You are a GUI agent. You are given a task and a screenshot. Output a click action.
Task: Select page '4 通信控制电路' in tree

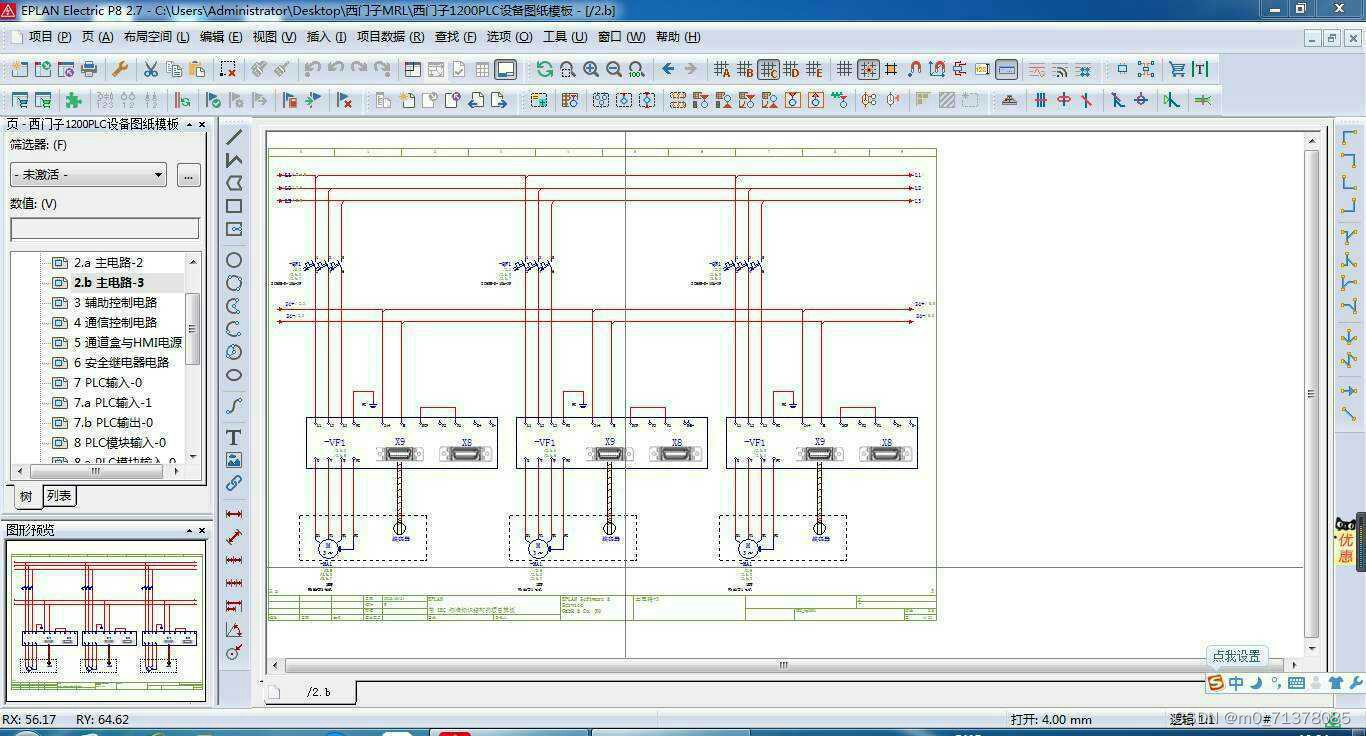coord(115,322)
